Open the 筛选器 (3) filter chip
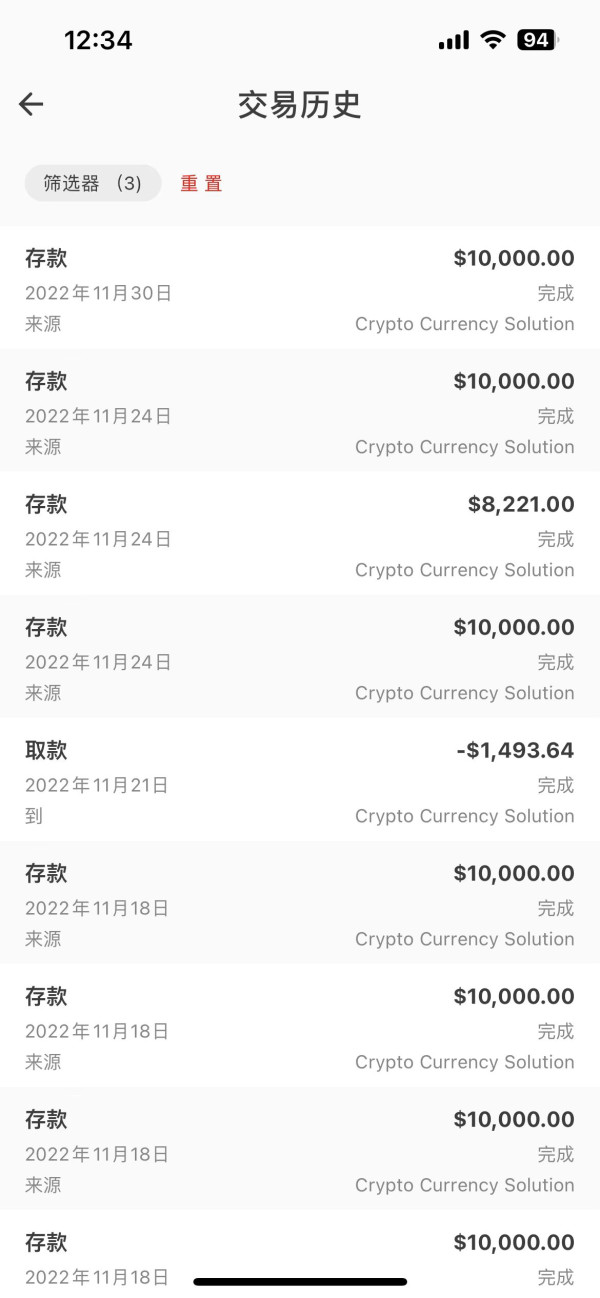Screen dimensions: 600x1298 [92, 183]
